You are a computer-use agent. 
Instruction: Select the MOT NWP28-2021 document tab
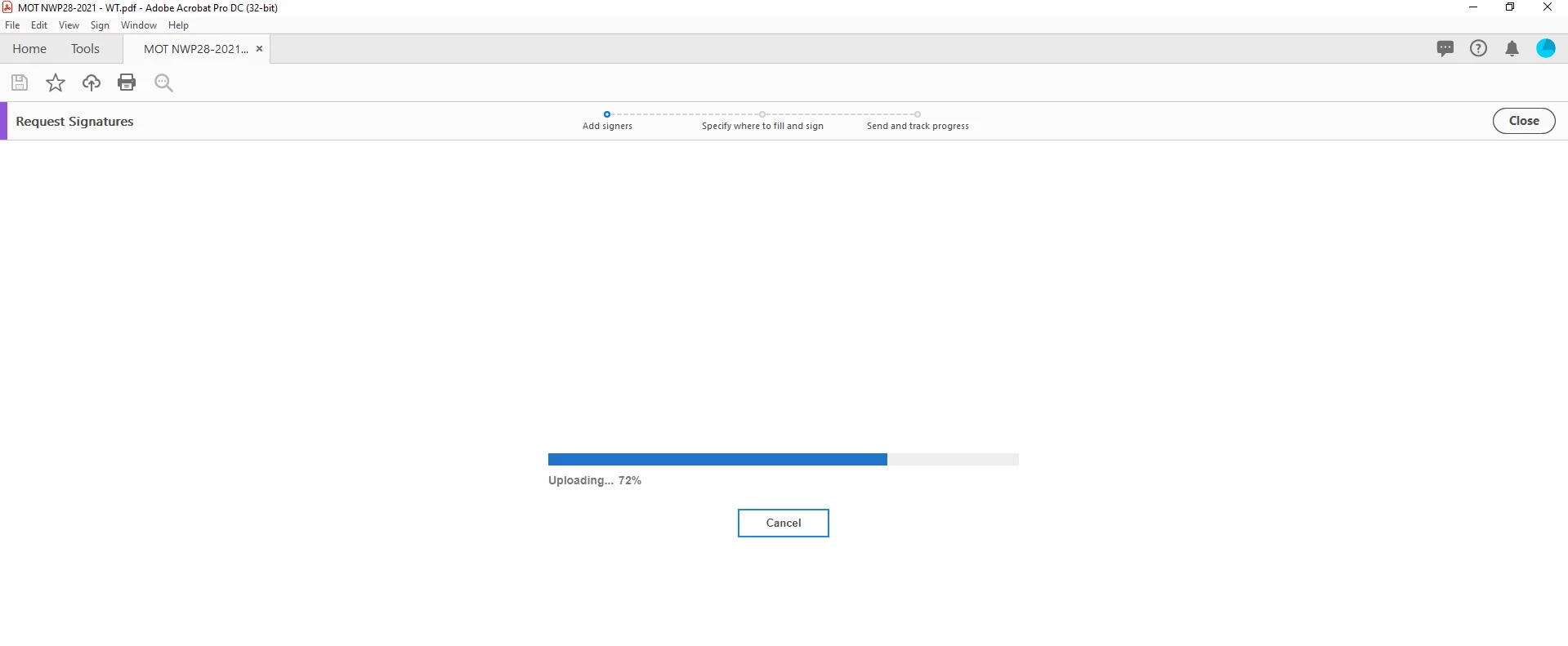[196, 49]
